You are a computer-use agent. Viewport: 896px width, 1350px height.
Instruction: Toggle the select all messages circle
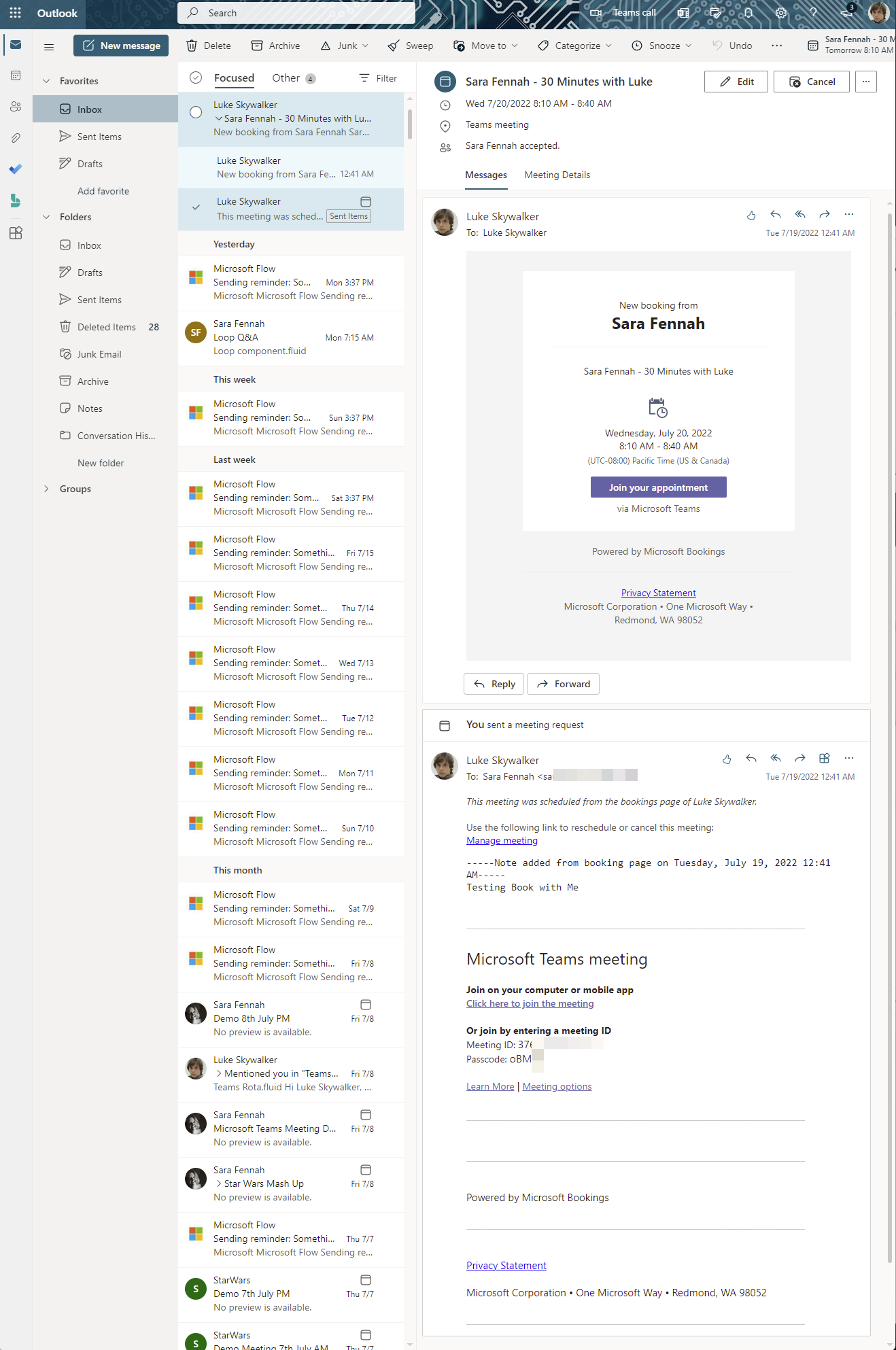pyautogui.click(x=196, y=78)
